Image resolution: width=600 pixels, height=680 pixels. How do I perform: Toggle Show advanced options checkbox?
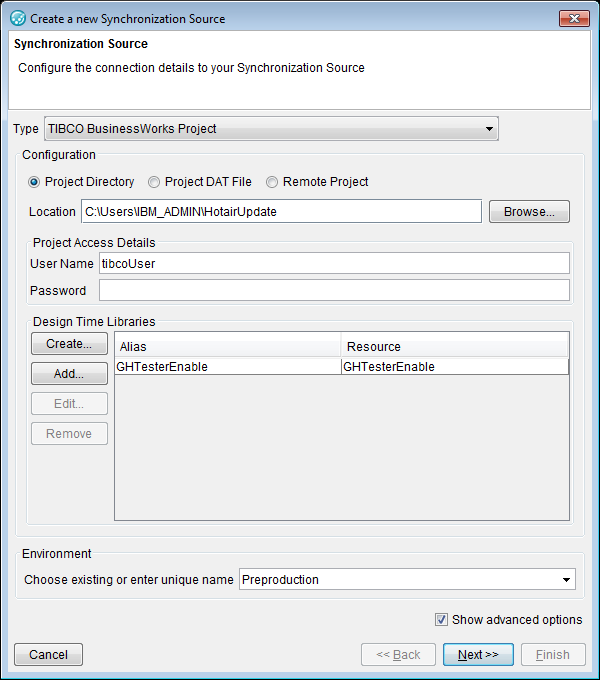442,620
